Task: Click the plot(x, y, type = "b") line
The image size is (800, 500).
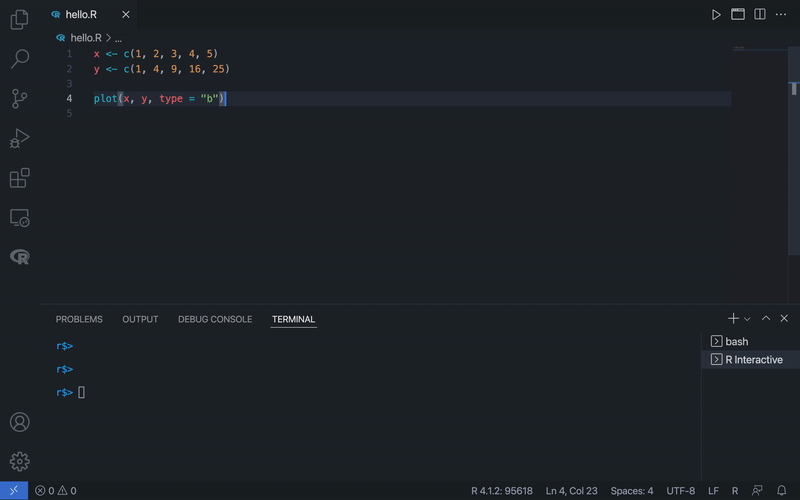Action: point(160,98)
